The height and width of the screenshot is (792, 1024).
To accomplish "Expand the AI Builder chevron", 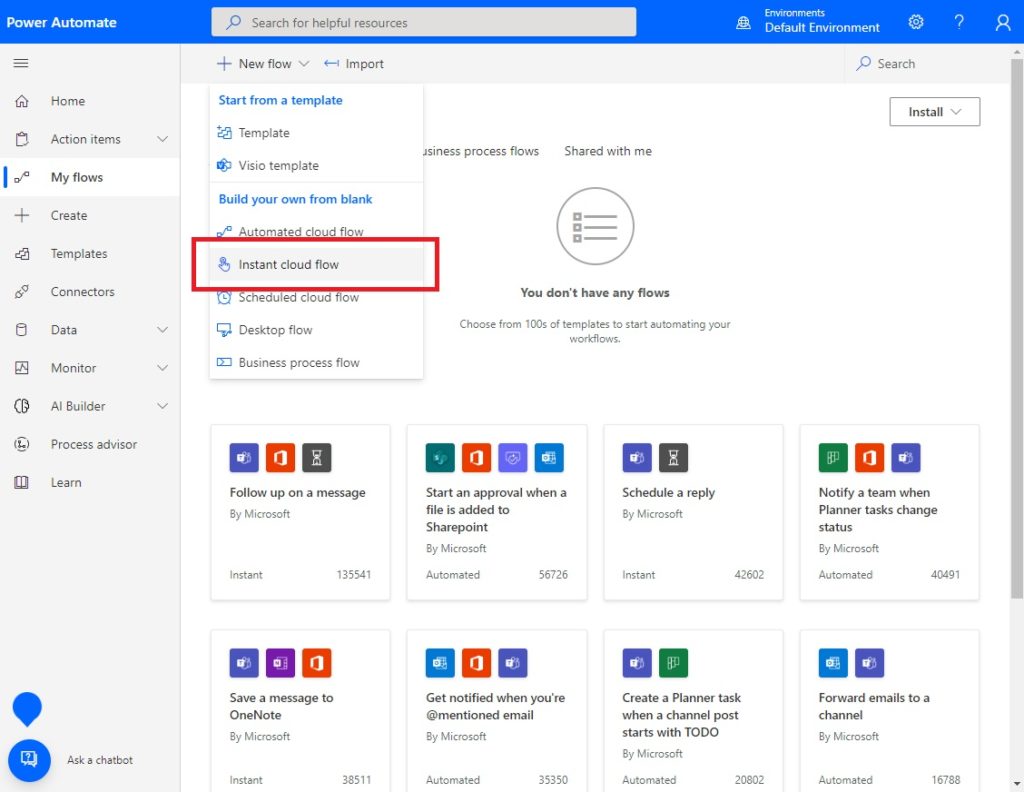I will tap(163, 406).
